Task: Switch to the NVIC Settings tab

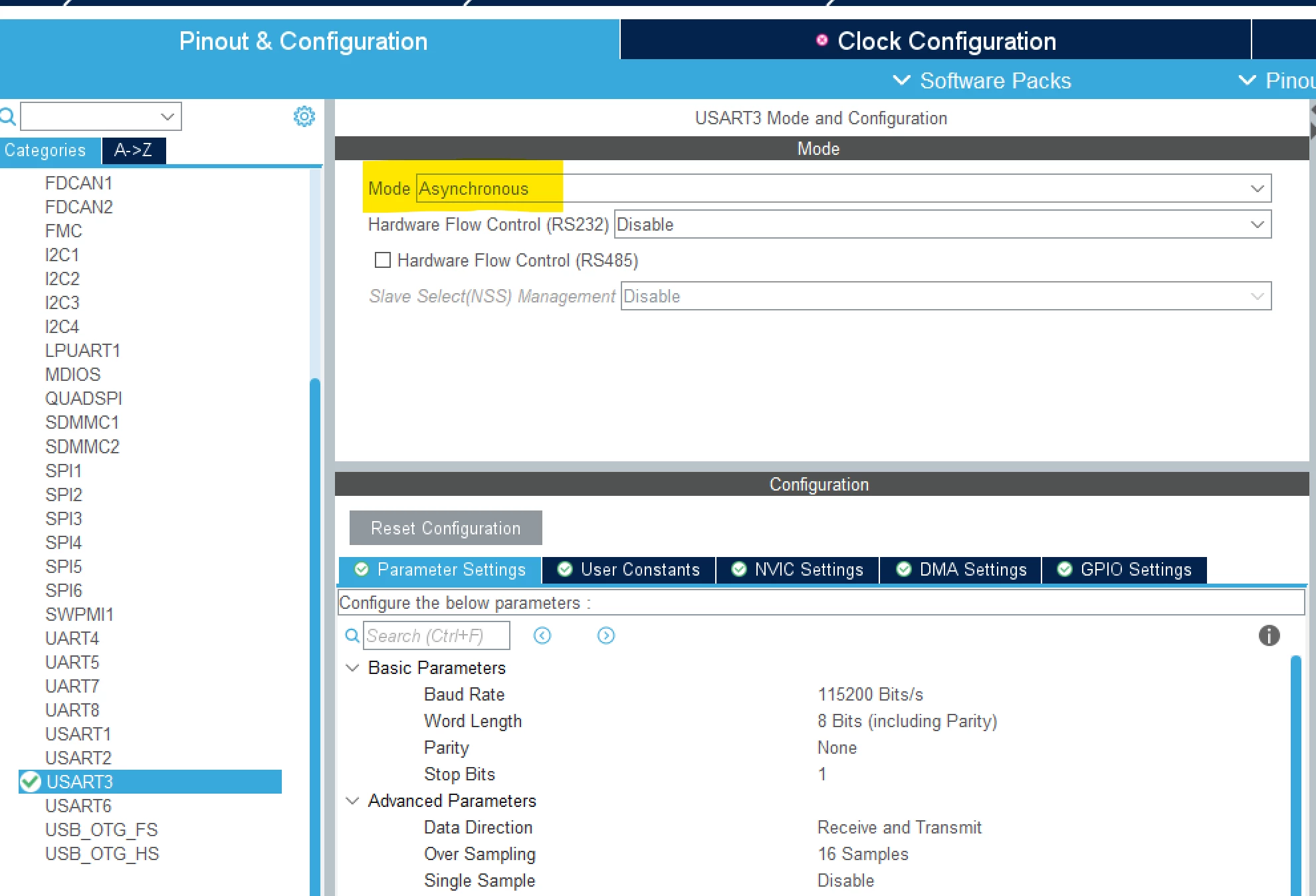Action: tap(797, 570)
